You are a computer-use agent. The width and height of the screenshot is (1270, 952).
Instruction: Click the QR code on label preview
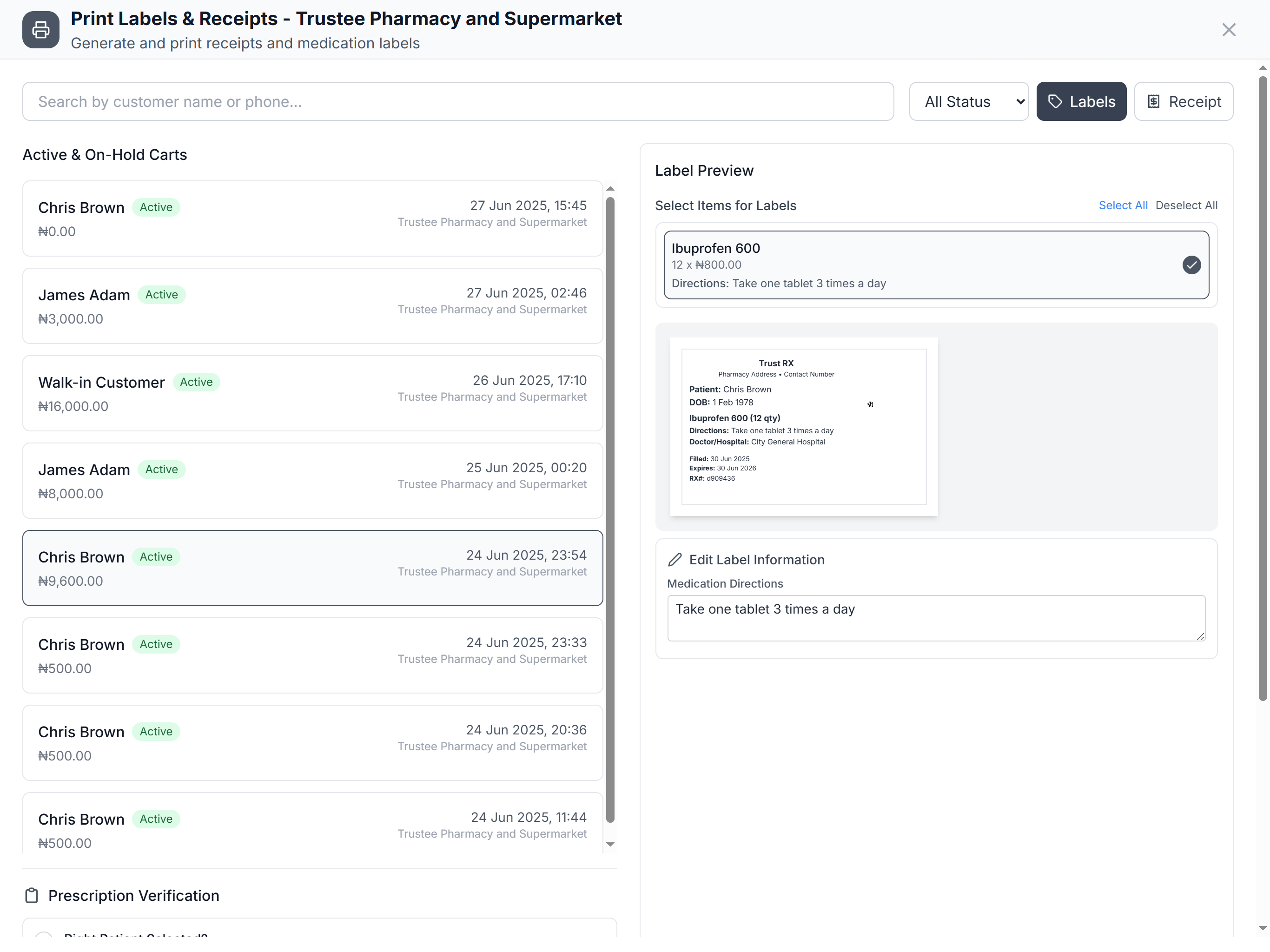(870, 404)
